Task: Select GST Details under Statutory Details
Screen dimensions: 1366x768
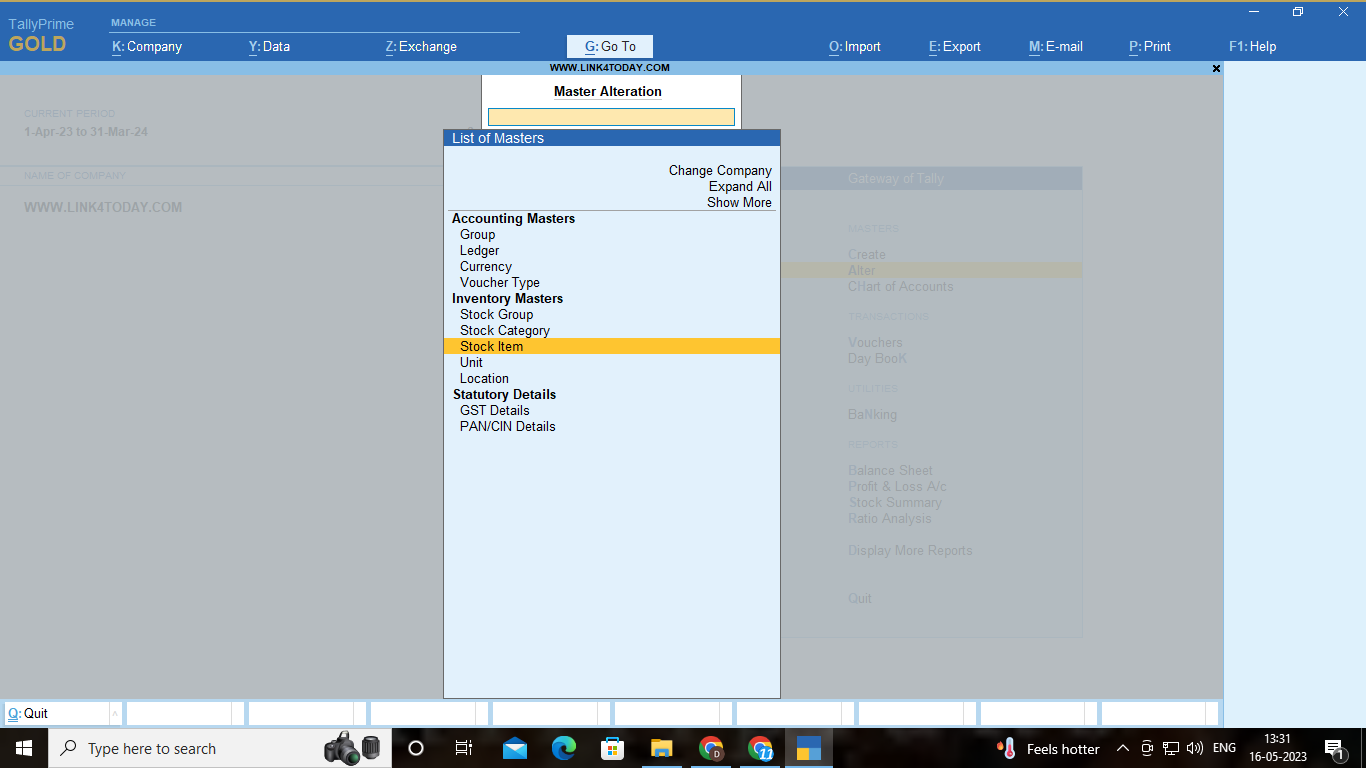Action: pyautogui.click(x=494, y=410)
